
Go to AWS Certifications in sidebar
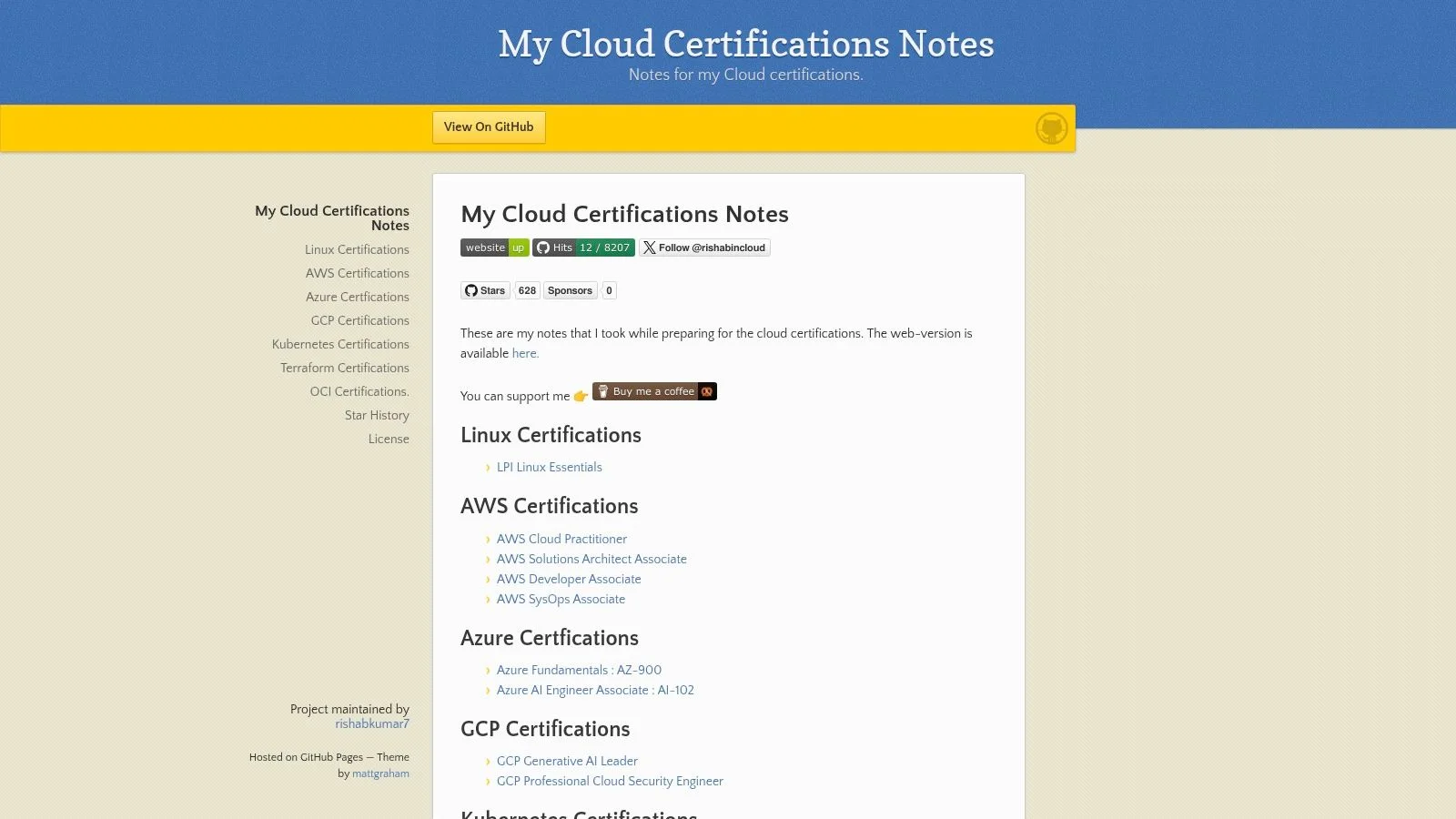[358, 273]
